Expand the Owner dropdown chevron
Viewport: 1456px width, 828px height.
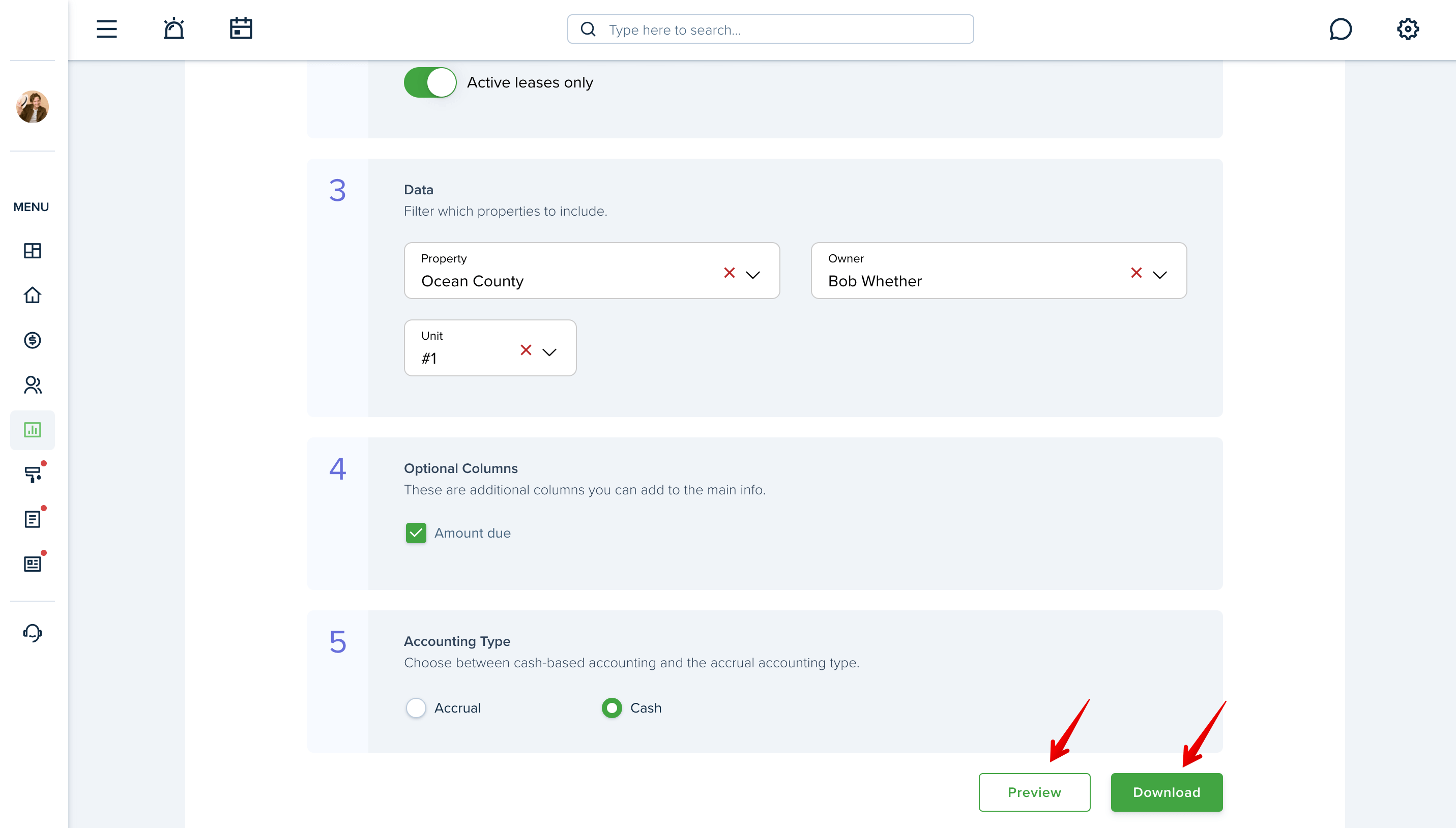click(x=1160, y=275)
